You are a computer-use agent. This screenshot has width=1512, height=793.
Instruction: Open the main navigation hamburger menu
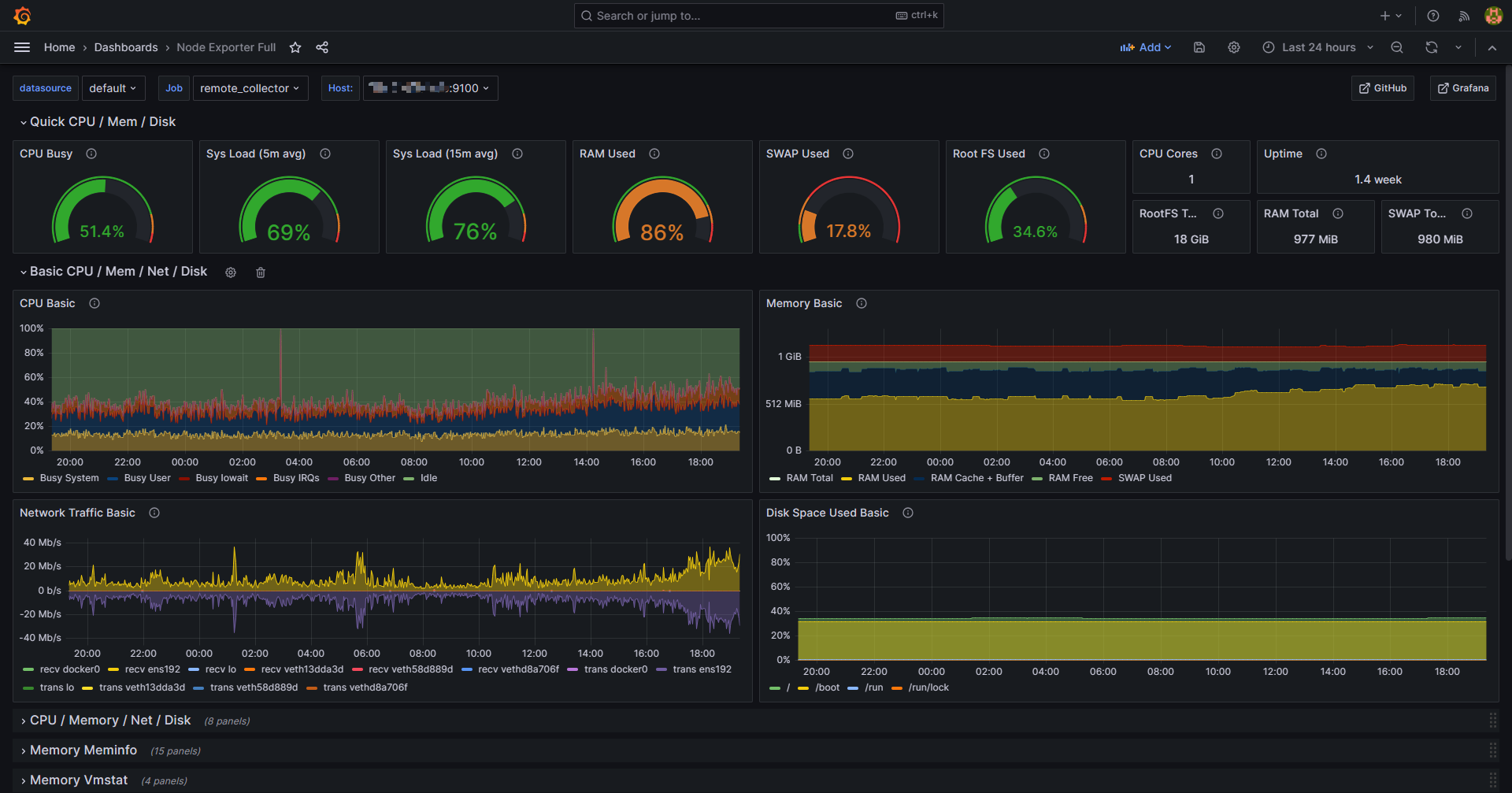click(x=22, y=47)
